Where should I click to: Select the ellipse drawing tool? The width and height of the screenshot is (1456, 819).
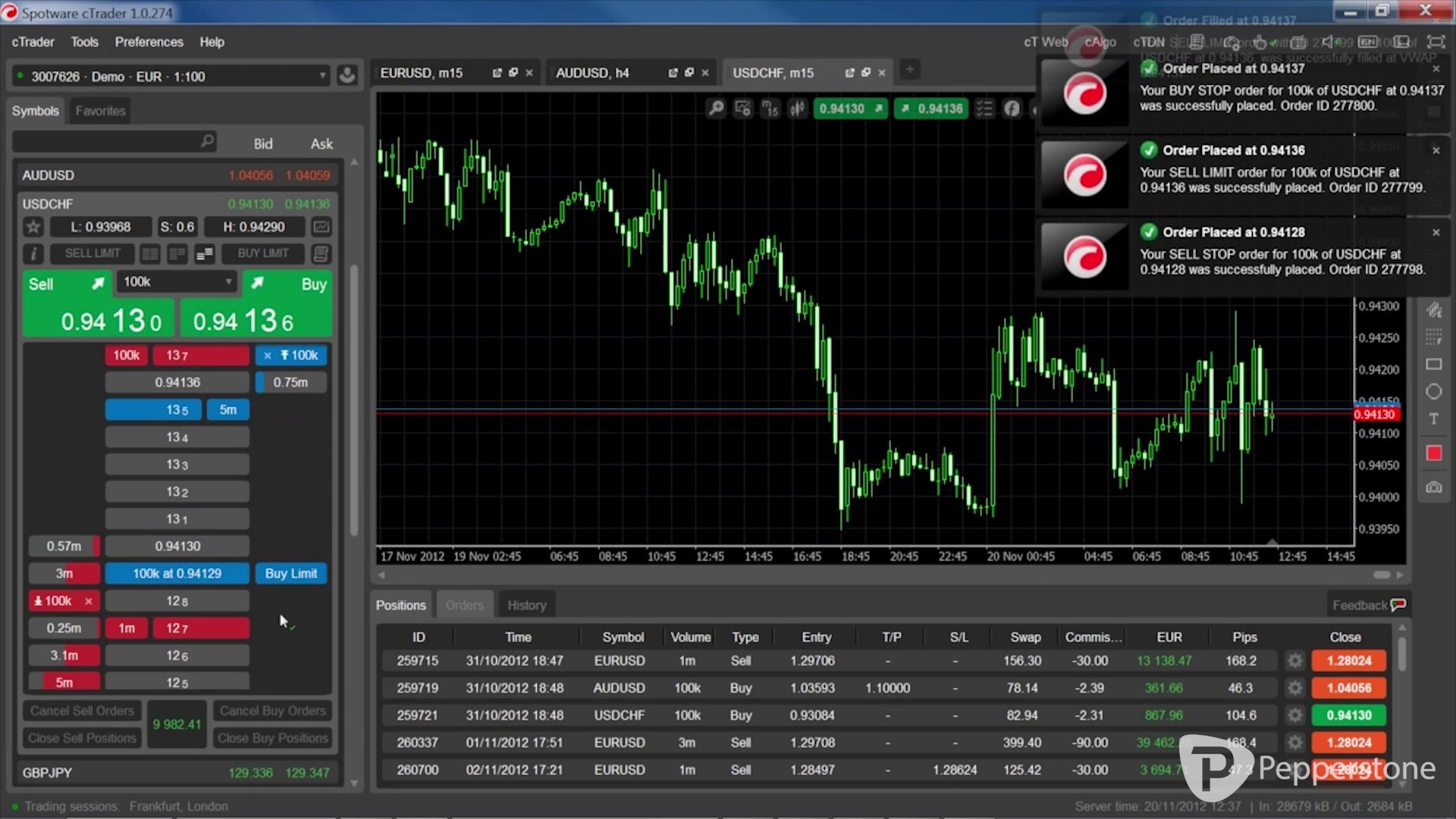pos(1433,392)
